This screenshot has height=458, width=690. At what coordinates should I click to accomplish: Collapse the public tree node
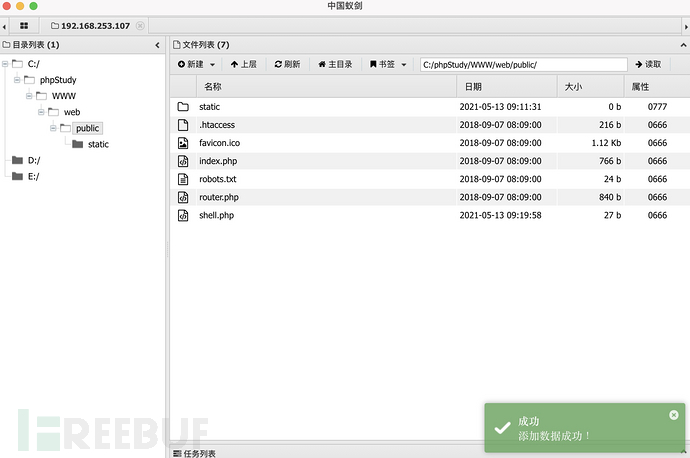(53, 128)
